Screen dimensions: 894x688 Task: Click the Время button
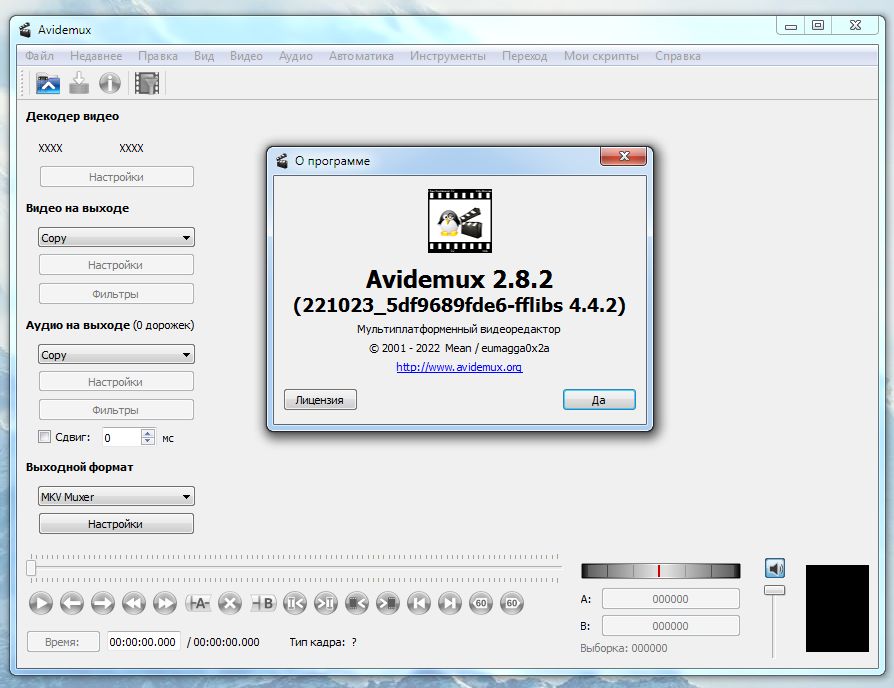tap(63, 642)
